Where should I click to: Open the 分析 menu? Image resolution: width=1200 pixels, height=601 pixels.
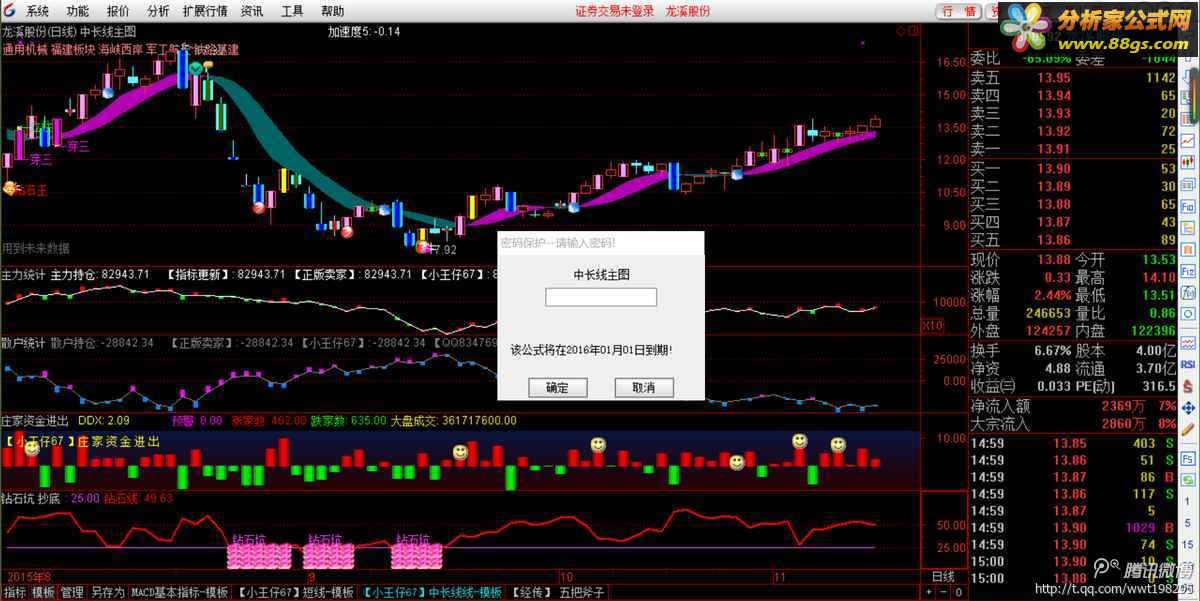point(158,11)
